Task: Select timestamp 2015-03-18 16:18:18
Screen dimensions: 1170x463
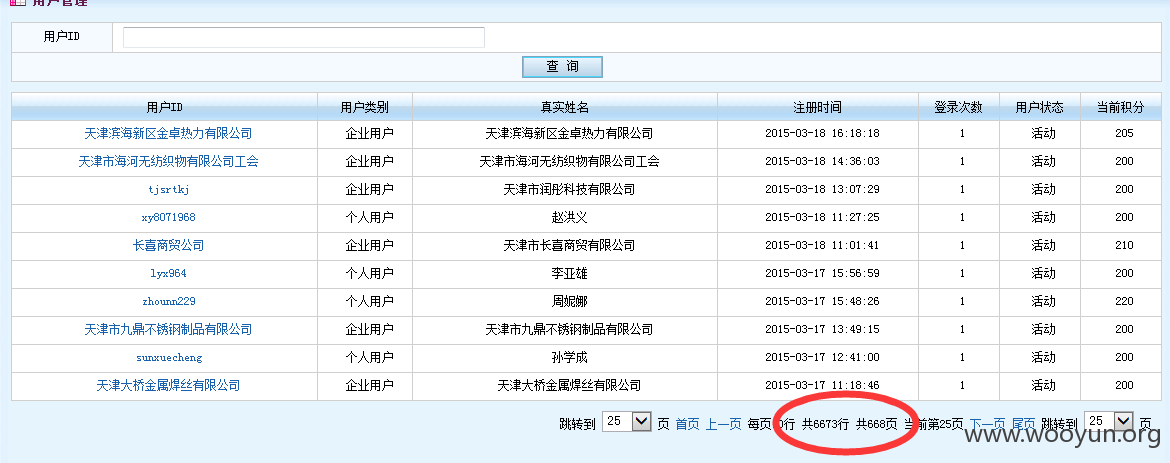Action: (822, 134)
